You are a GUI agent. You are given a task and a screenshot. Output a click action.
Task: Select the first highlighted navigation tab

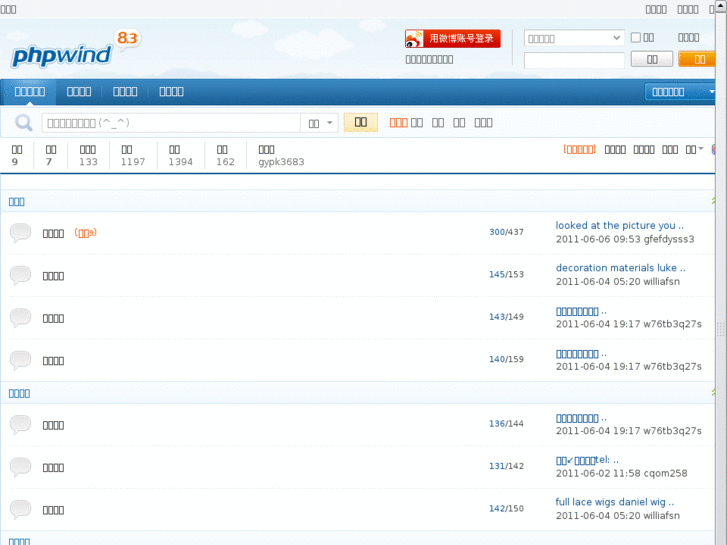point(30,92)
